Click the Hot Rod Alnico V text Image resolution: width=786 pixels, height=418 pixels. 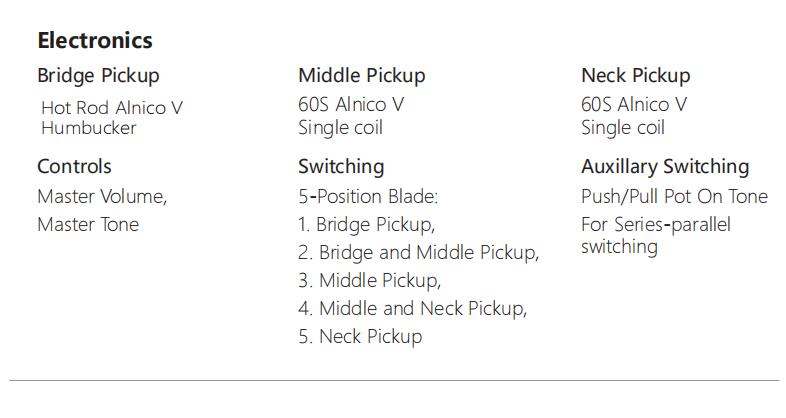tap(112, 107)
